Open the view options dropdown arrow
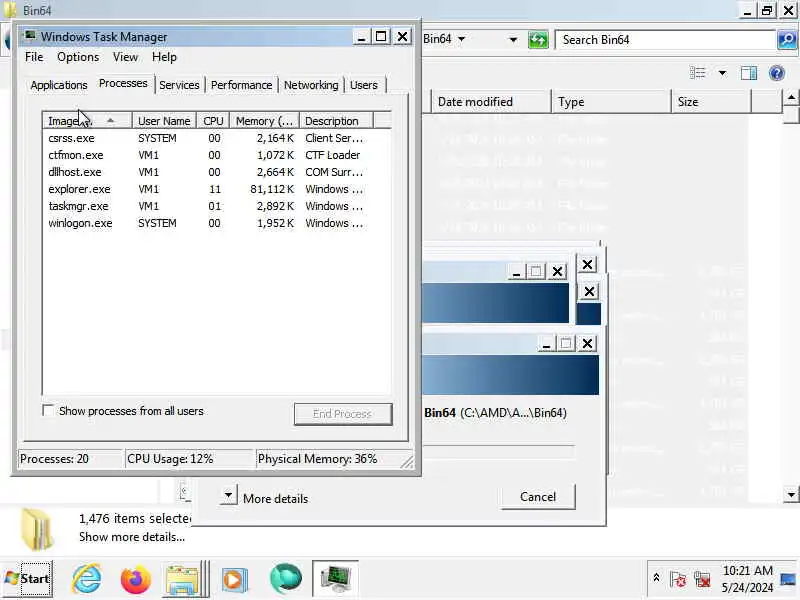Viewport: 800px width, 600px height. point(722,73)
